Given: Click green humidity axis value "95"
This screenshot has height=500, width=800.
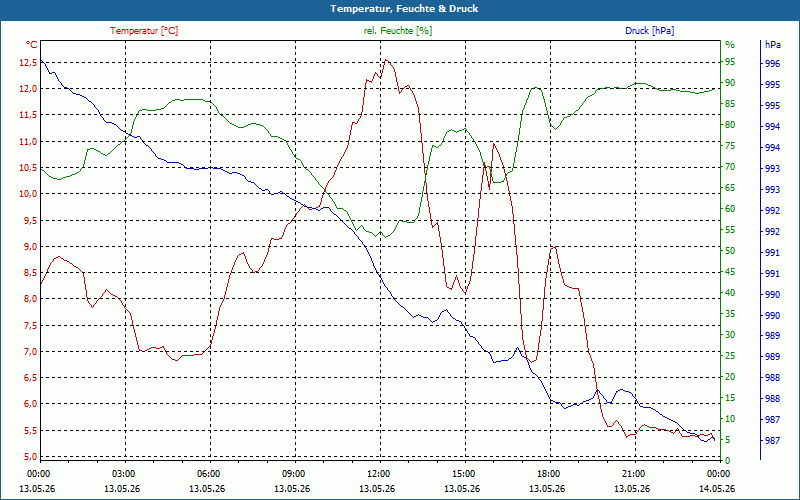Looking at the screenshot, I should coord(730,62).
